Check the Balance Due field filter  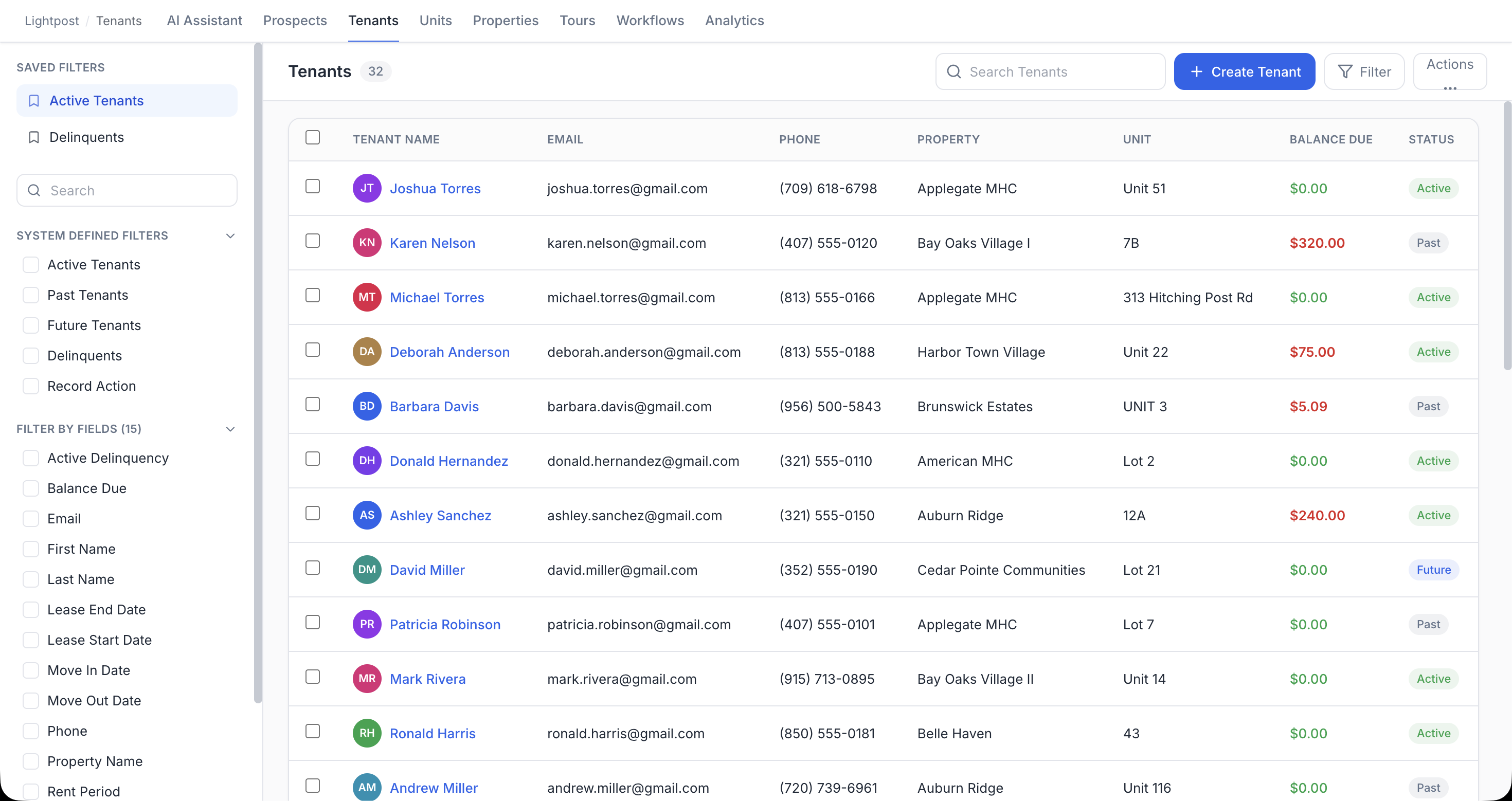(30, 488)
